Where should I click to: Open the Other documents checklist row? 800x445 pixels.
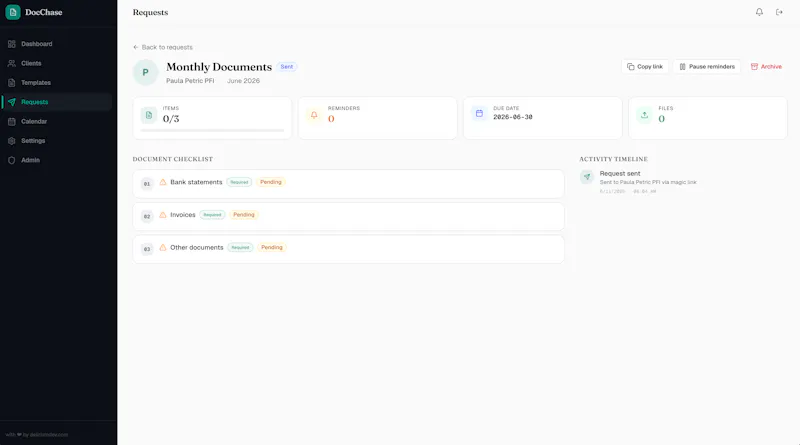[x=348, y=249]
